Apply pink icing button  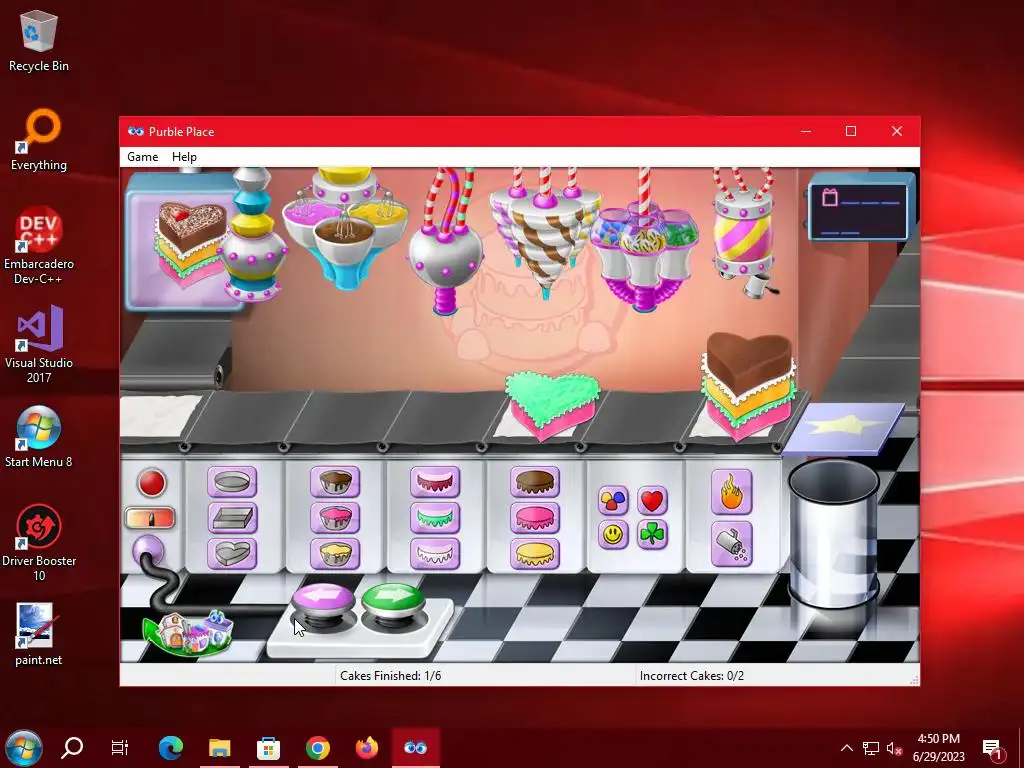point(535,518)
